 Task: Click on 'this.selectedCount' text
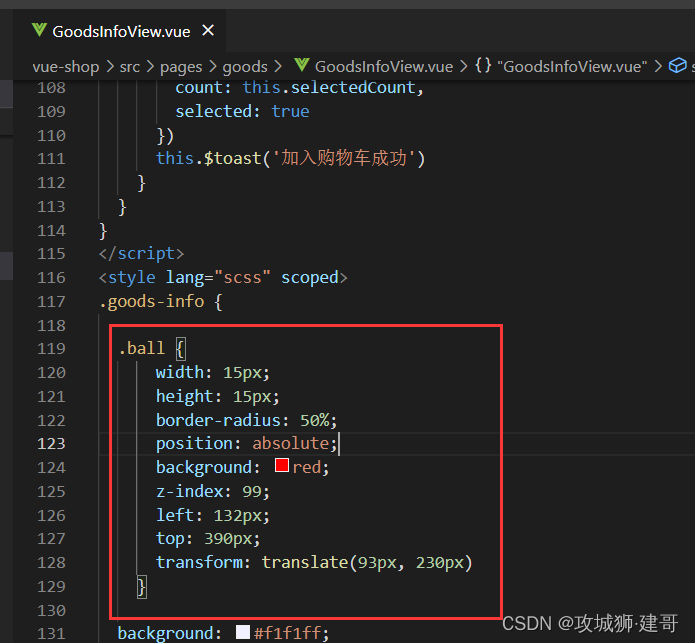click(x=329, y=88)
